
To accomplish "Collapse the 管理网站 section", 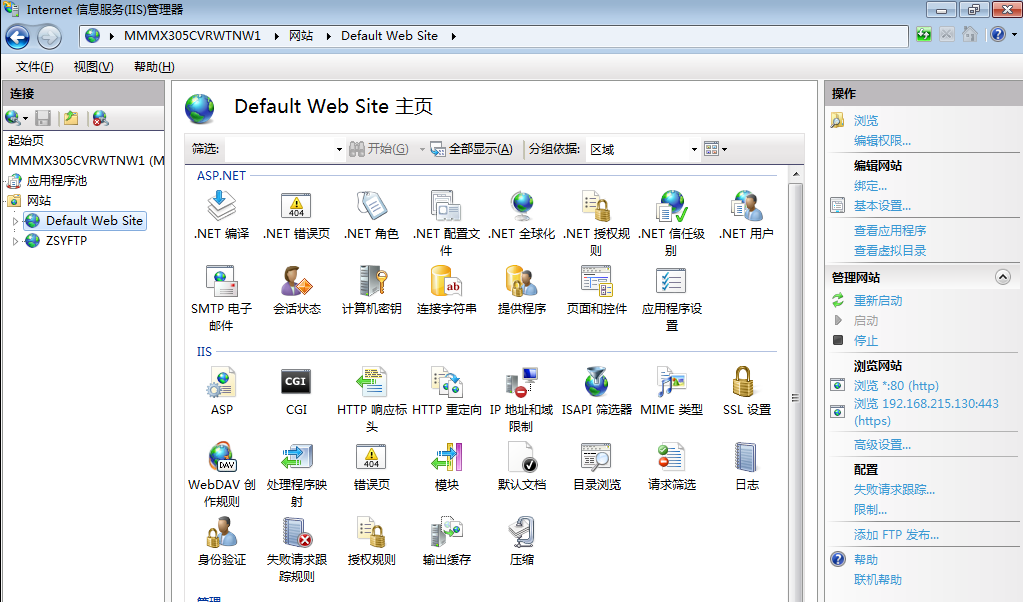I will (x=1003, y=277).
